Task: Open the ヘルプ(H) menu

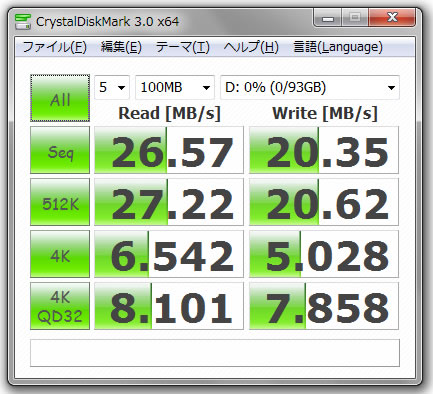Action: pyautogui.click(x=251, y=47)
